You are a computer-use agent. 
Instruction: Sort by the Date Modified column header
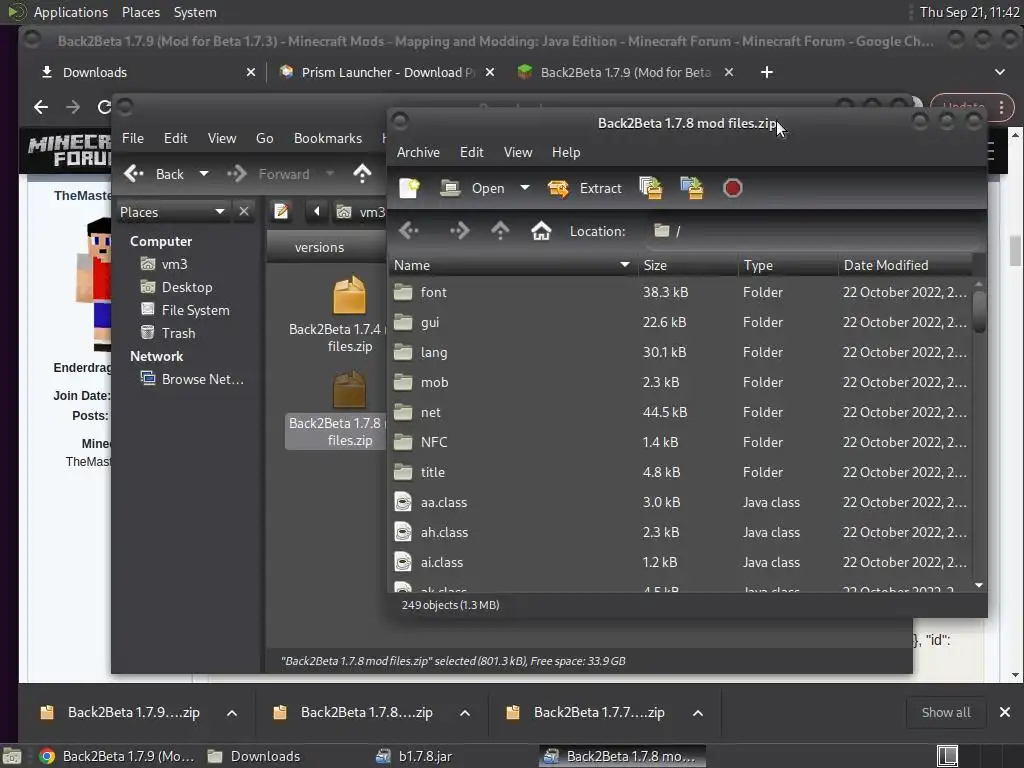(x=906, y=265)
